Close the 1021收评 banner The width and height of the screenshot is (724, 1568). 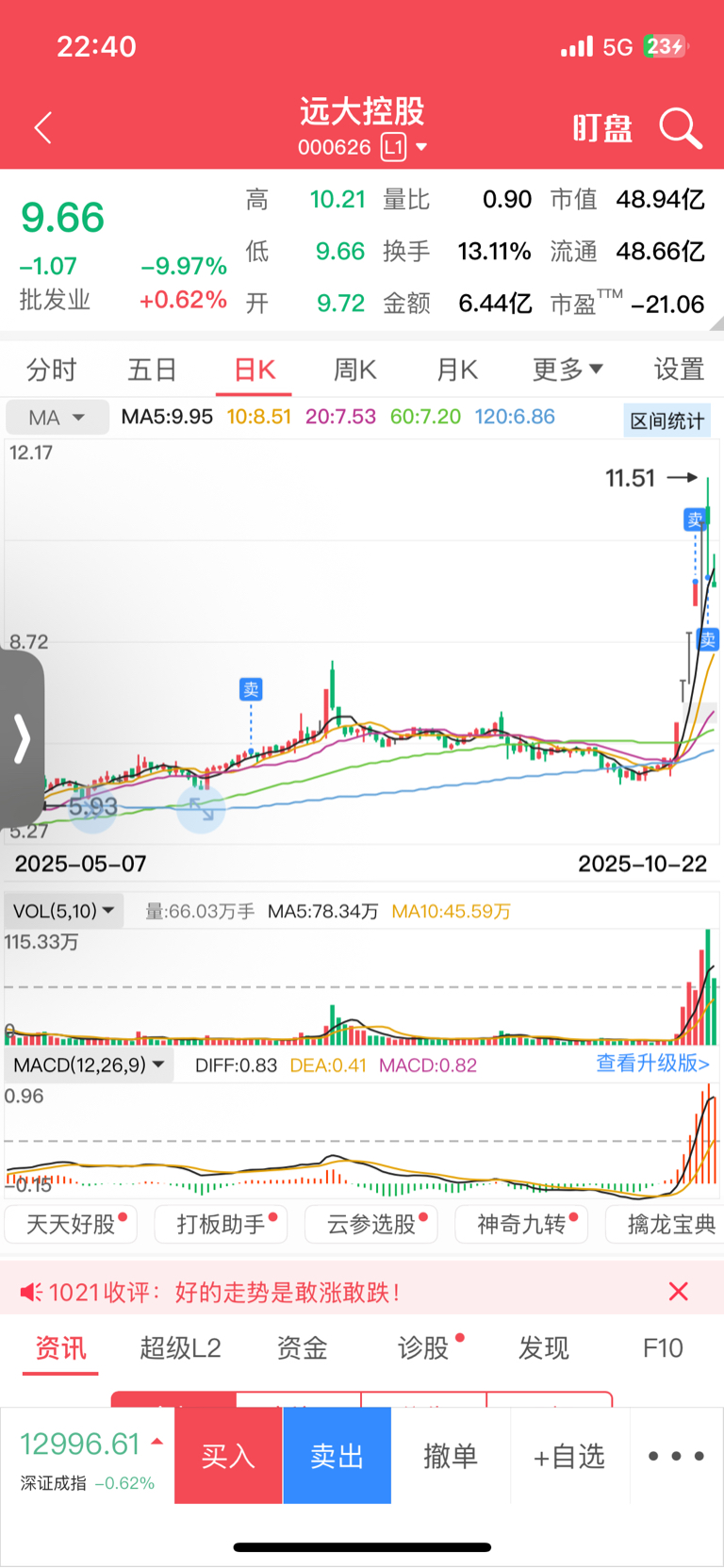point(678,1292)
